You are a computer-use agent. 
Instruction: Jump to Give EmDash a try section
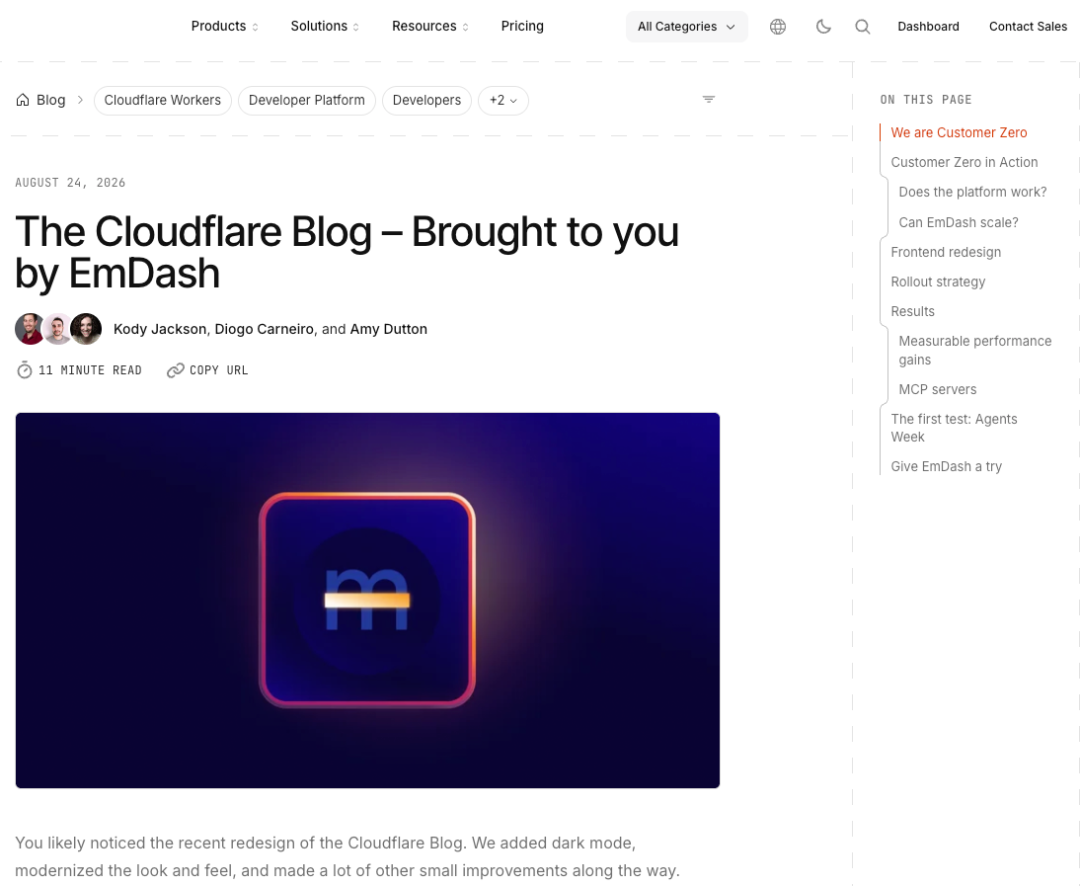coord(946,466)
